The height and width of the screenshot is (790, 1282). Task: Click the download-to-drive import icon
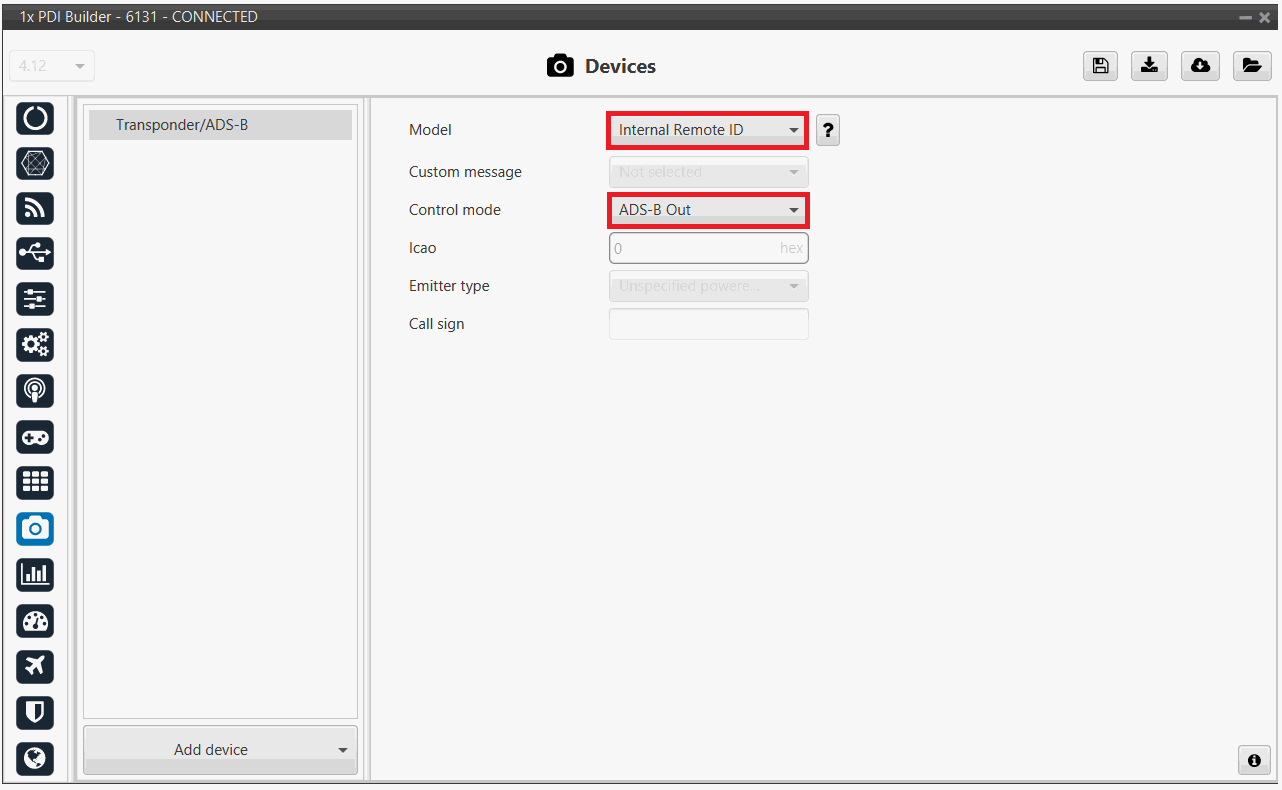(x=1150, y=66)
